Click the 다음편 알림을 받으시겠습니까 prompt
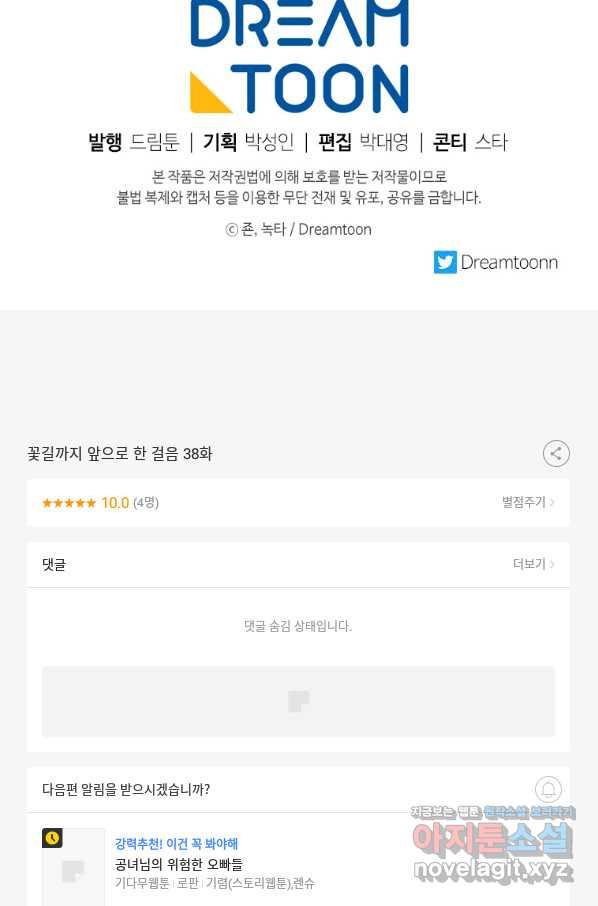 [x=126, y=789]
